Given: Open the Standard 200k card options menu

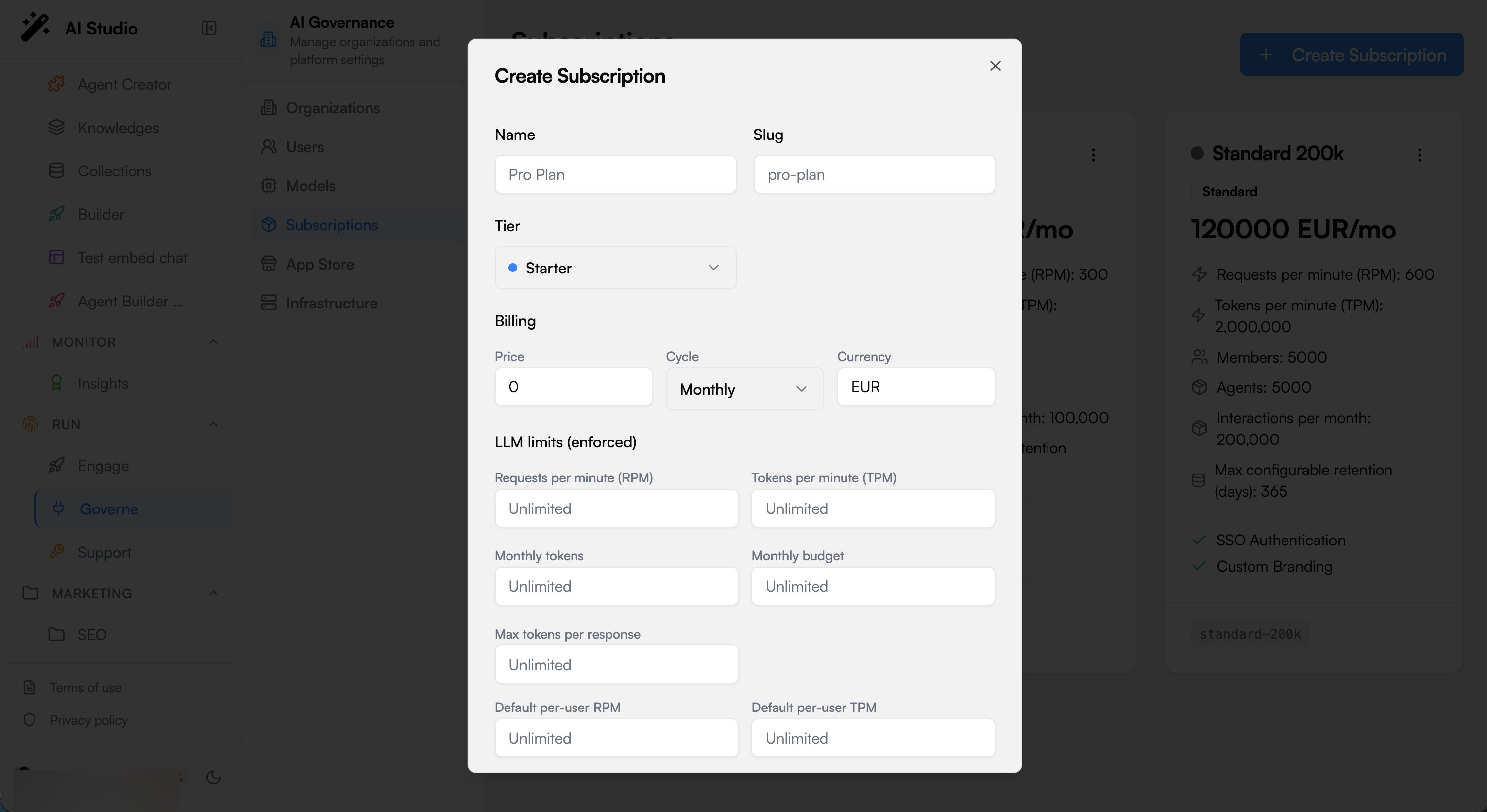Looking at the screenshot, I should 1419,155.
